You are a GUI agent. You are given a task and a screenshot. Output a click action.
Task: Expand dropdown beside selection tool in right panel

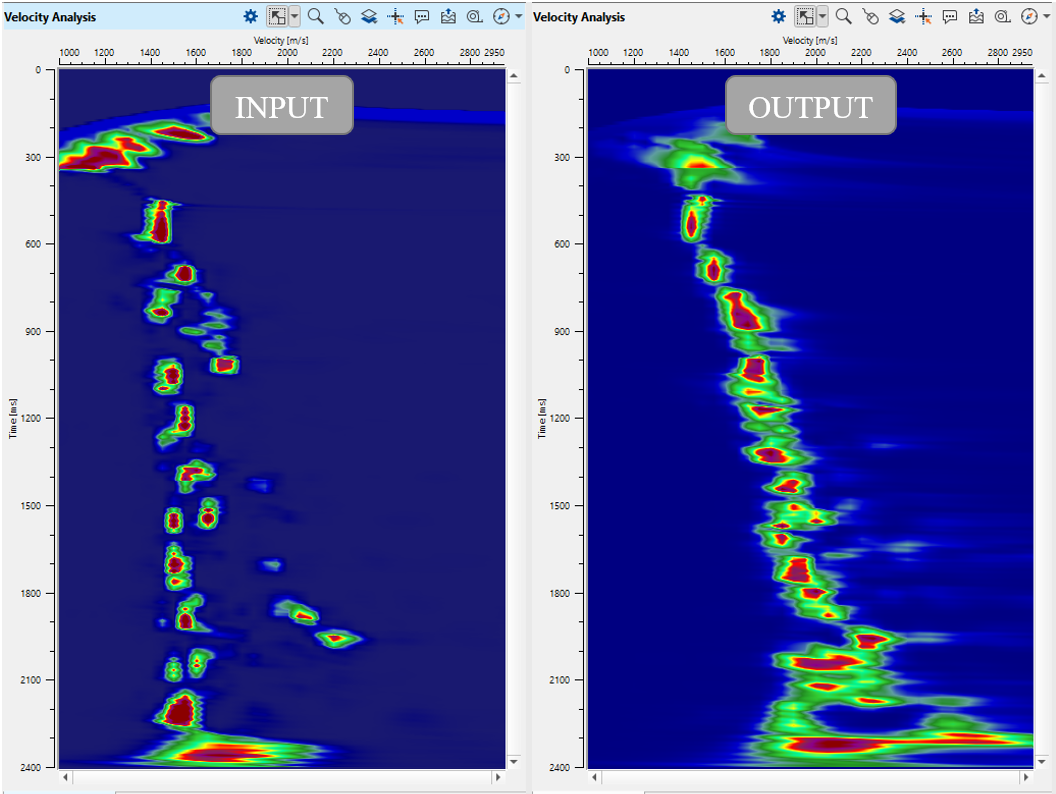[822, 16]
